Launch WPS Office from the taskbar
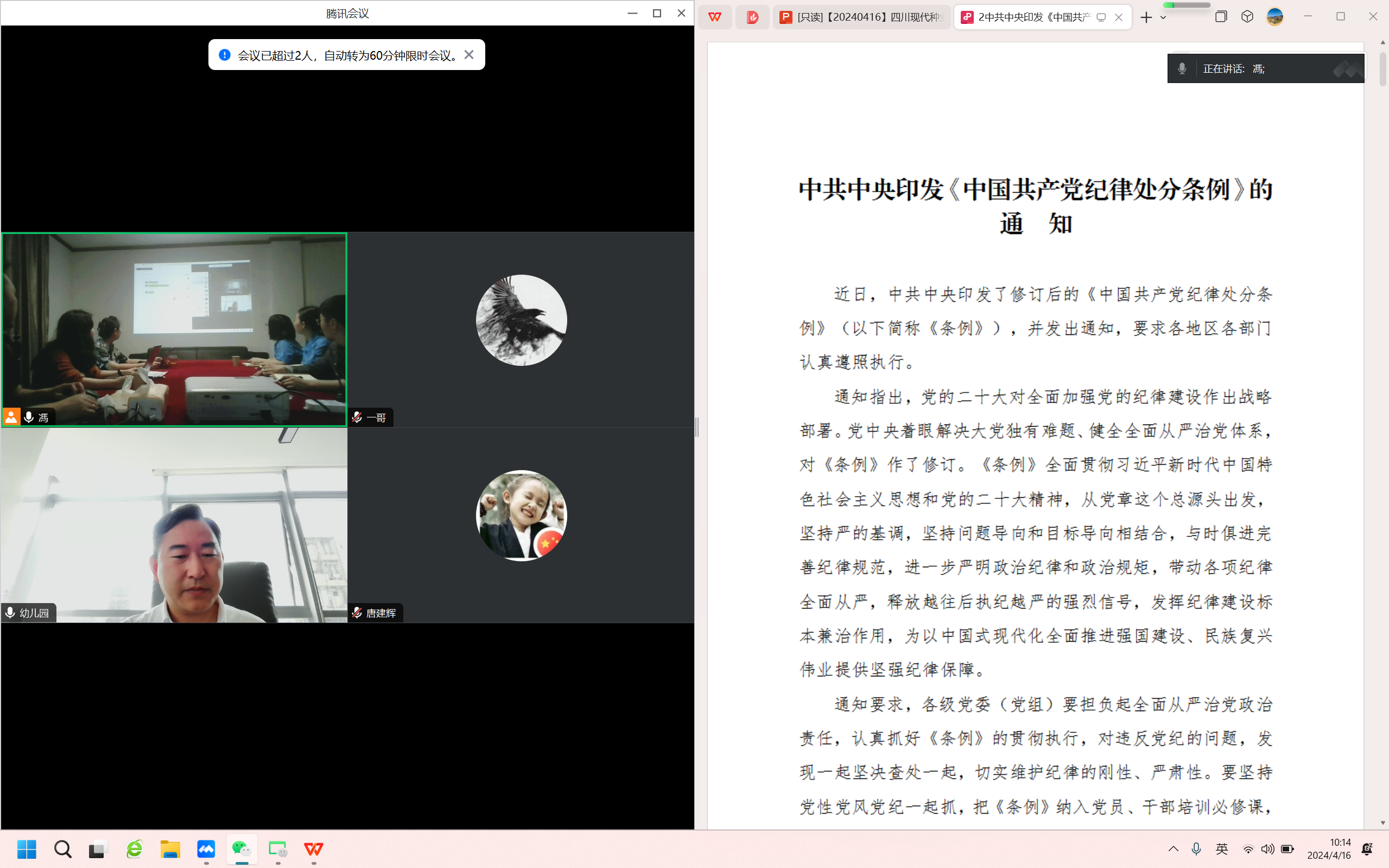Image resolution: width=1389 pixels, height=868 pixels. (313, 849)
